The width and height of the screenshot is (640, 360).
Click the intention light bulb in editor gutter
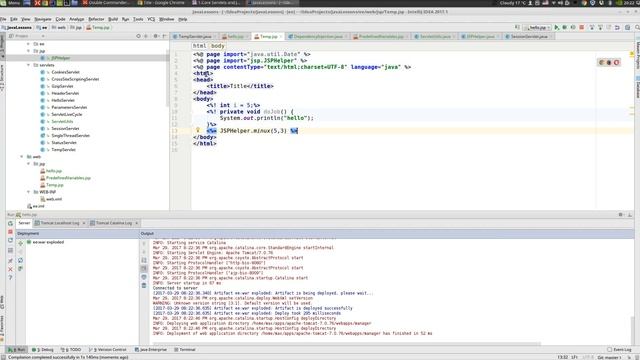(x=198, y=130)
